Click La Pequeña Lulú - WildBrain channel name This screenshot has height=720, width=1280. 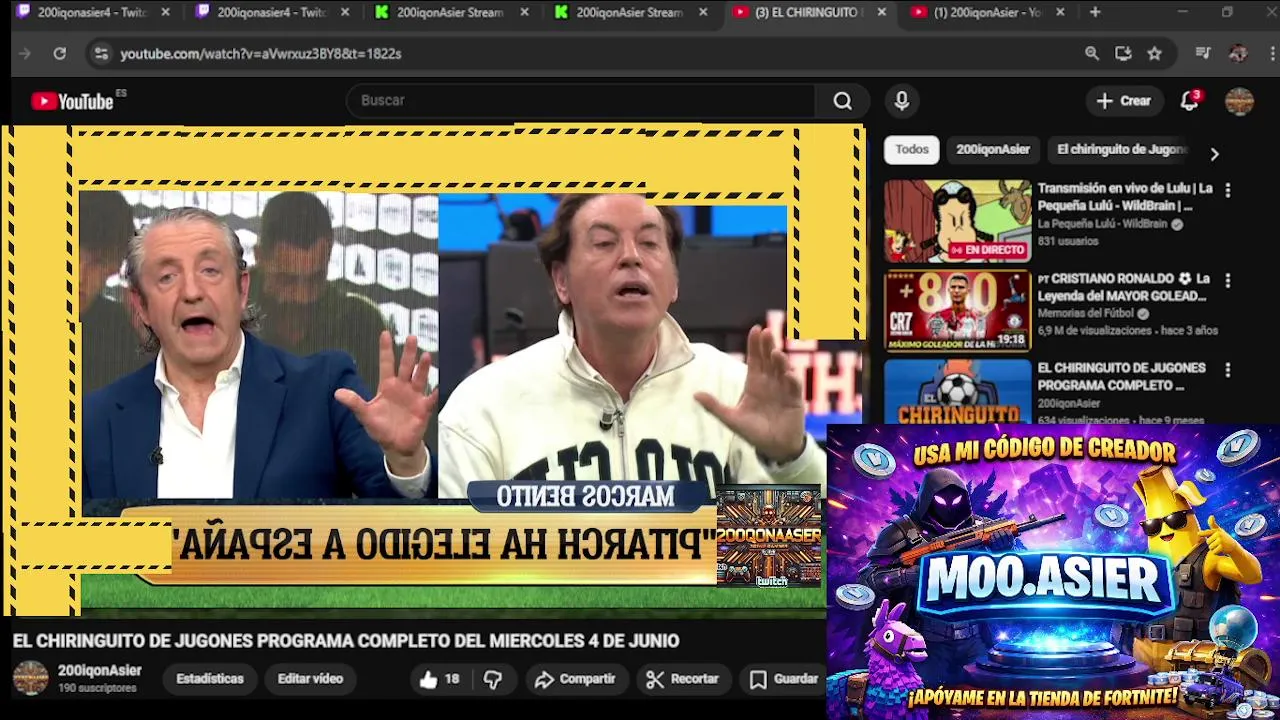click(x=1102, y=225)
